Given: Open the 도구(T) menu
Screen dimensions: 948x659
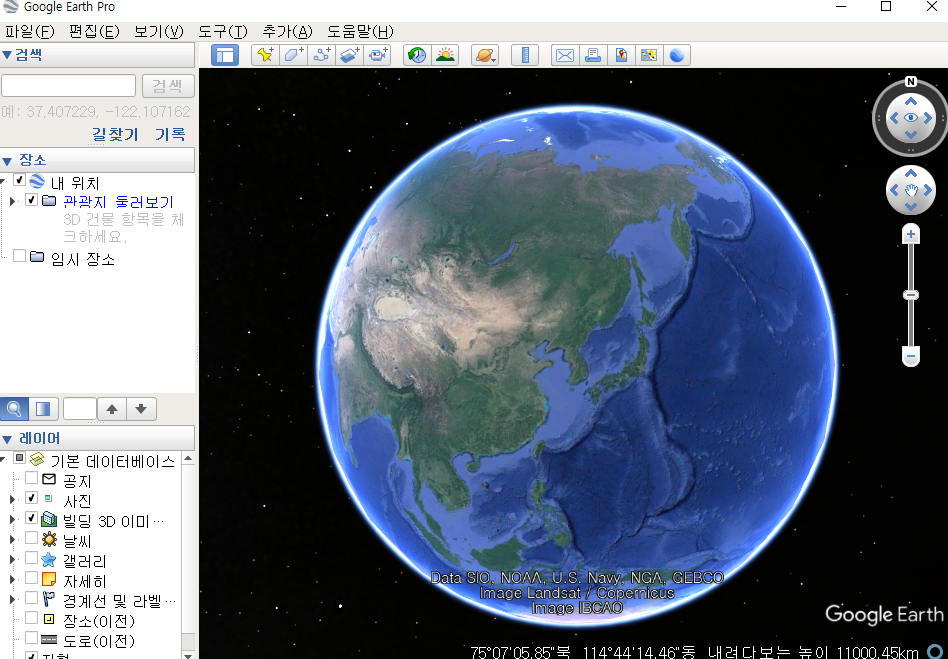Looking at the screenshot, I should [223, 31].
